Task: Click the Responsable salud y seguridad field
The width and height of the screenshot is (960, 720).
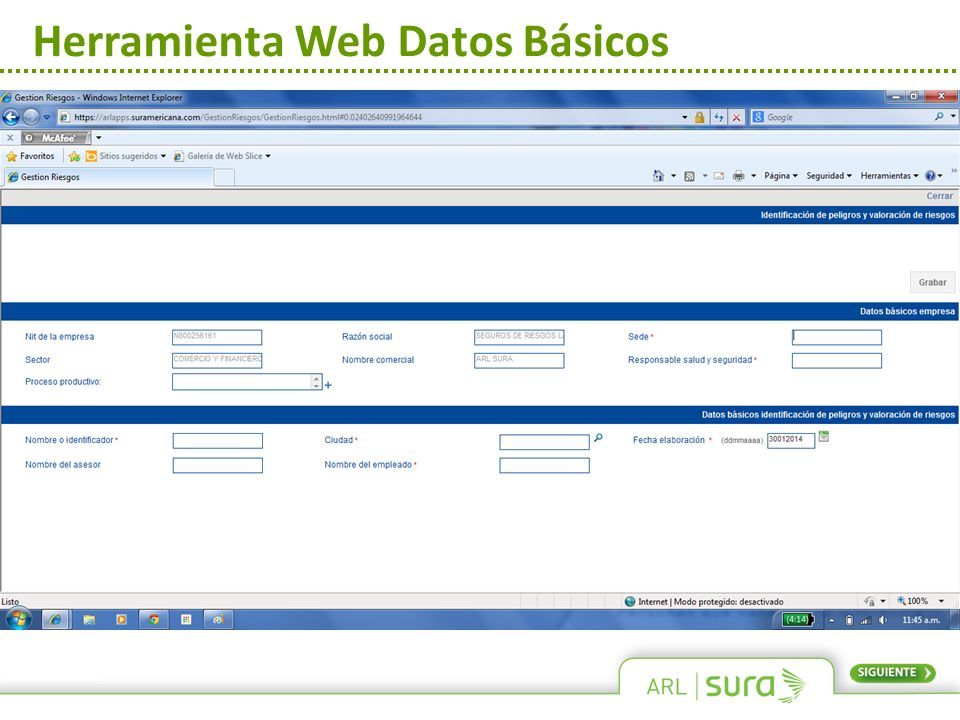Action: 836,361
